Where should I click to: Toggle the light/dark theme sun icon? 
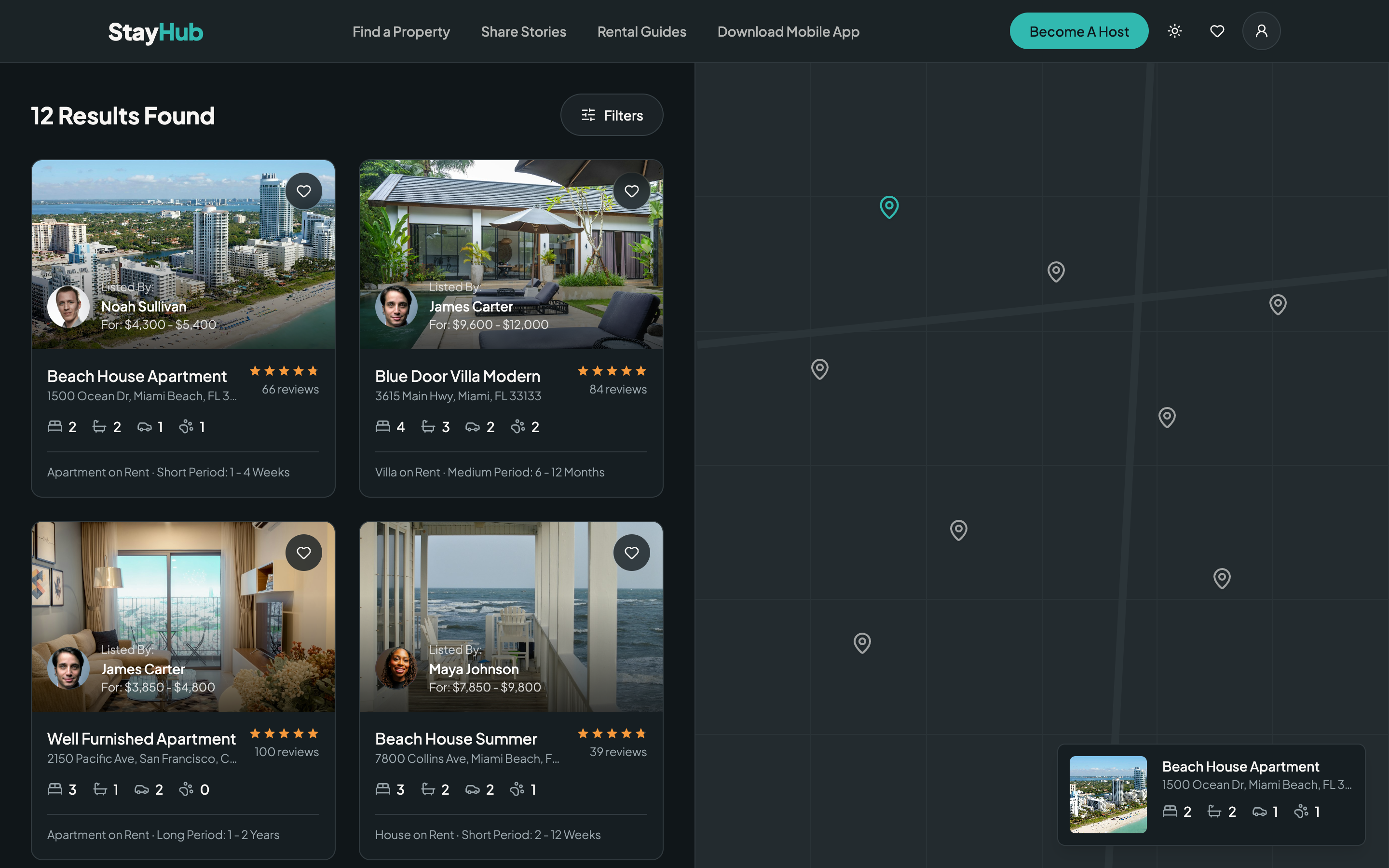[1174, 31]
